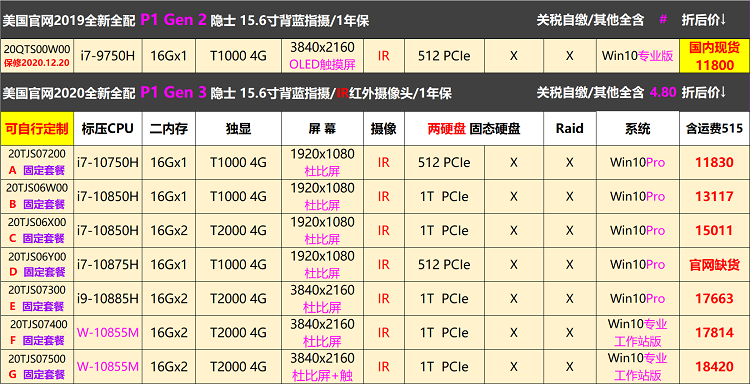Click the yellow 可自行定制 header cell
750x384 pixels.
pos(37,128)
